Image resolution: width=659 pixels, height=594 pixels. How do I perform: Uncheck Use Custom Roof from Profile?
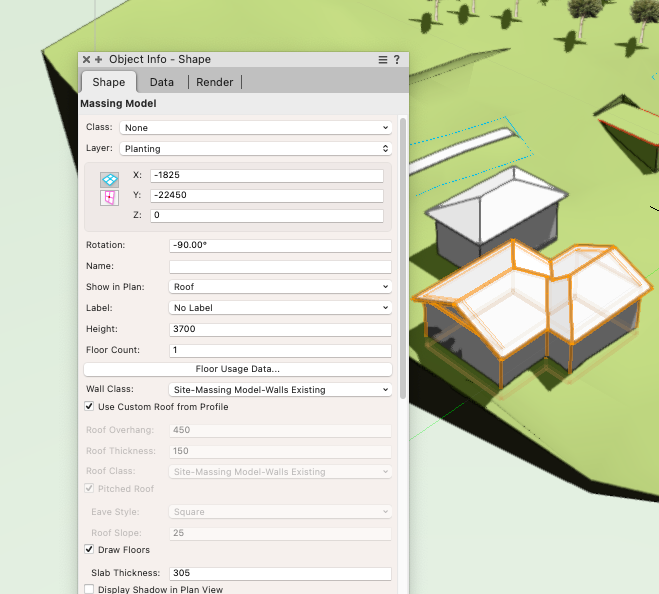90,407
